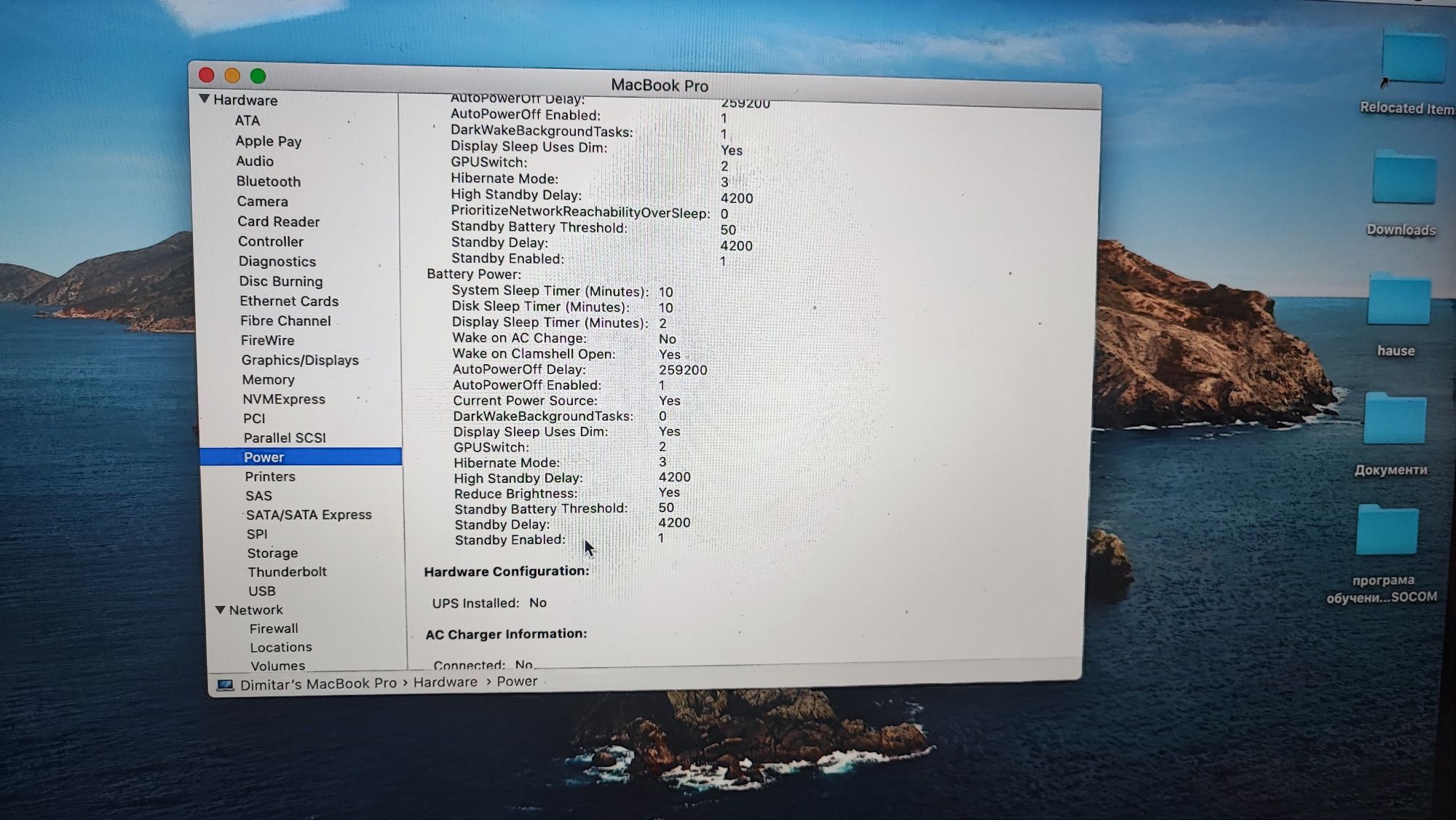Image resolution: width=1456 pixels, height=820 pixels.
Task: Open the Camera hardware entry
Action: coord(262,202)
